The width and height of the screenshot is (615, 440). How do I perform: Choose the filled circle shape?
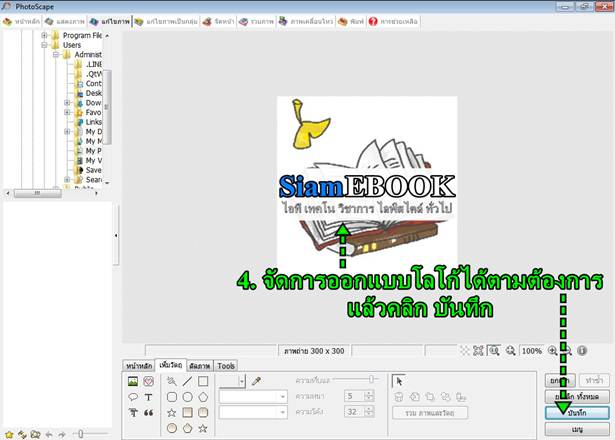click(x=171, y=428)
